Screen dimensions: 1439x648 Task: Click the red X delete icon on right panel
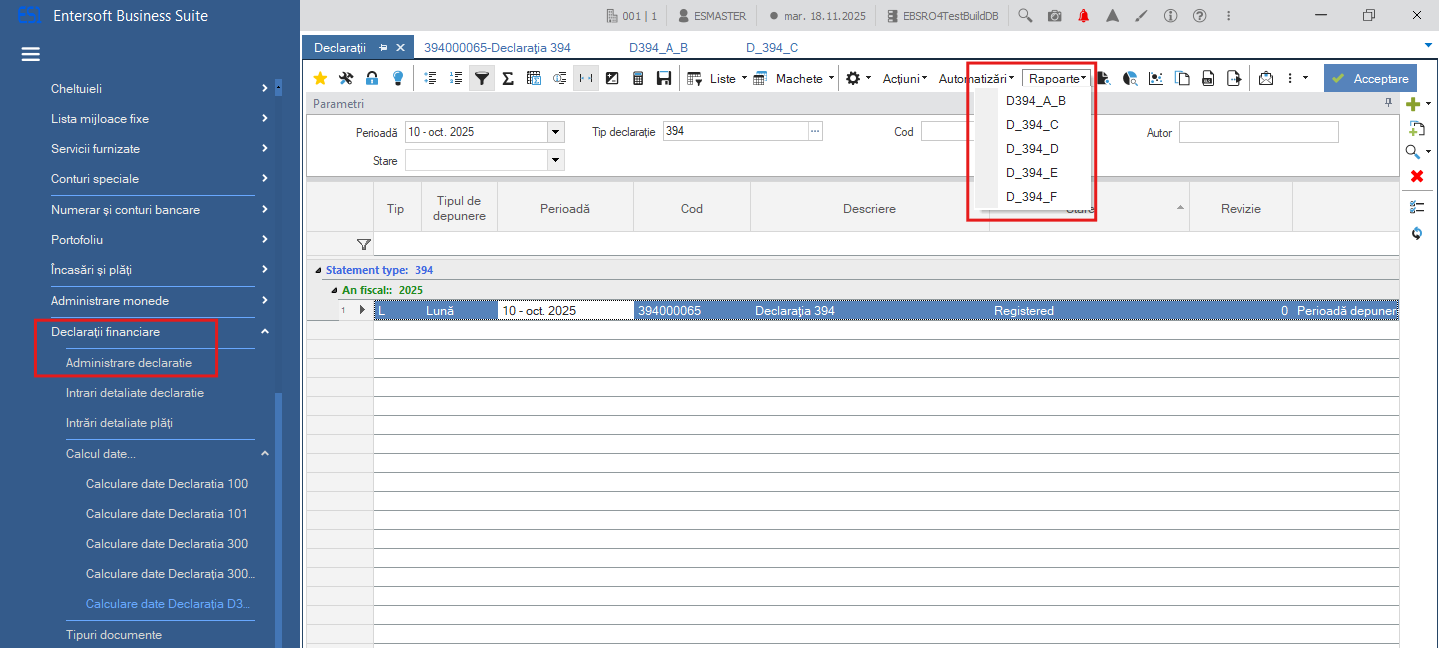coord(1416,176)
